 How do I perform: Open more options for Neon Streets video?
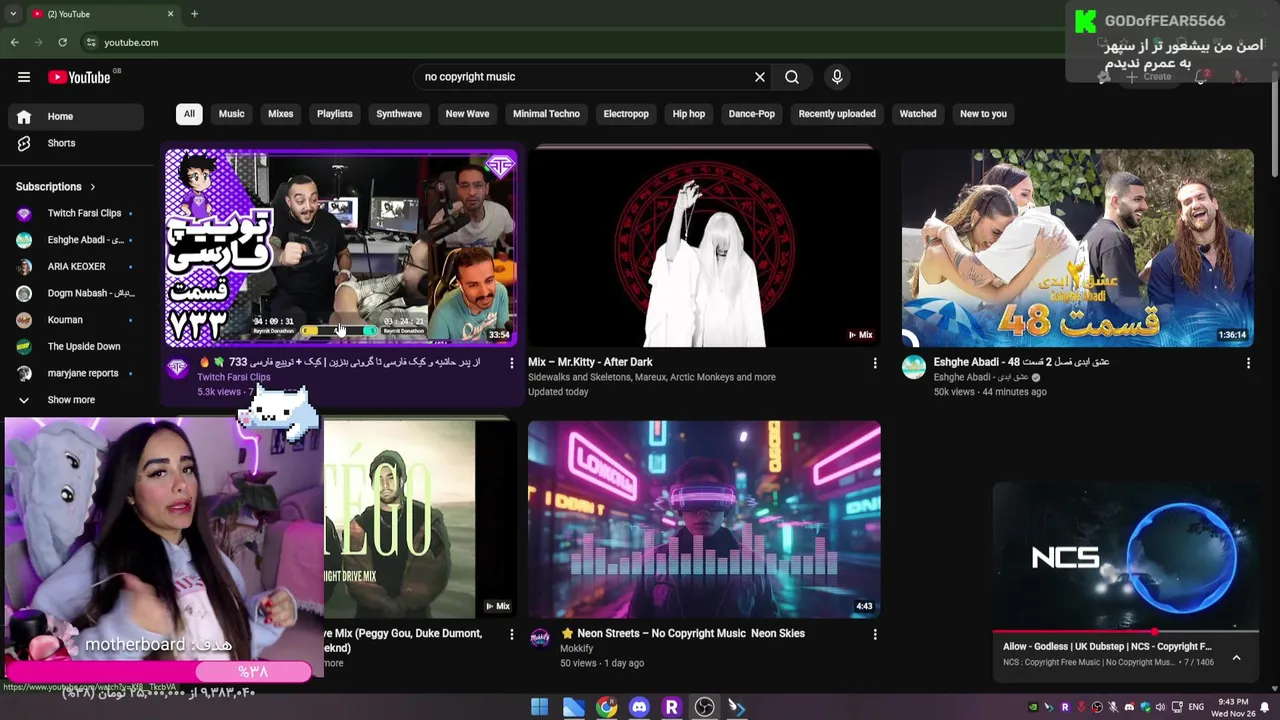pos(875,634)
